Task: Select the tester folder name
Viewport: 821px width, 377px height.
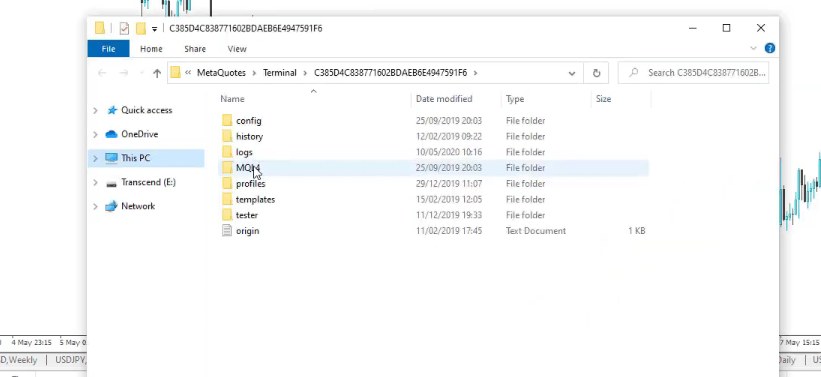Action: [247, 215]
